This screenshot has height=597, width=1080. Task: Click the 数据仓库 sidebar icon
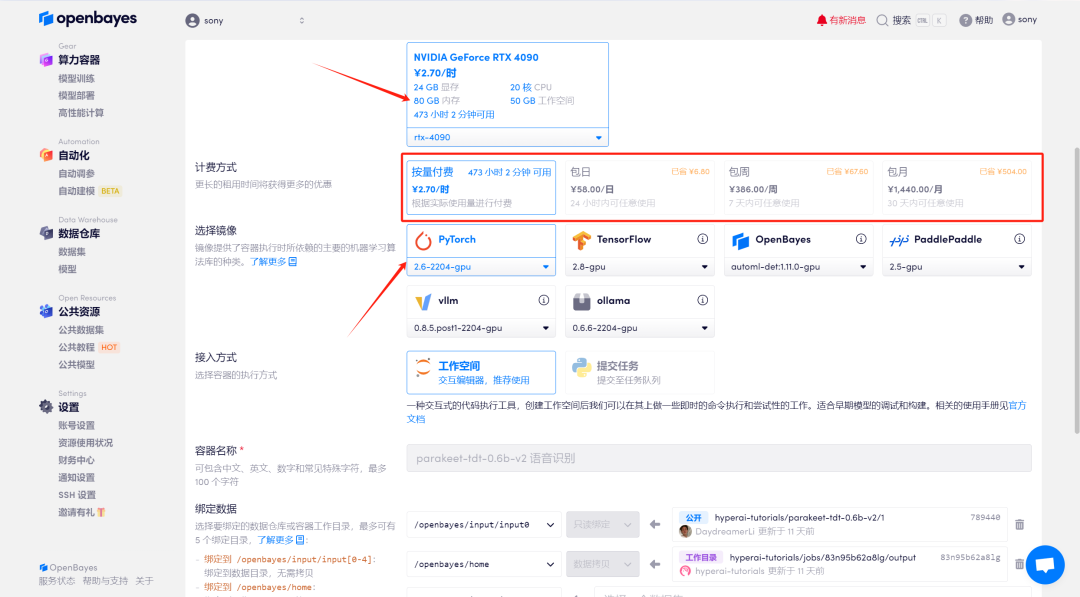pos(46,233)
